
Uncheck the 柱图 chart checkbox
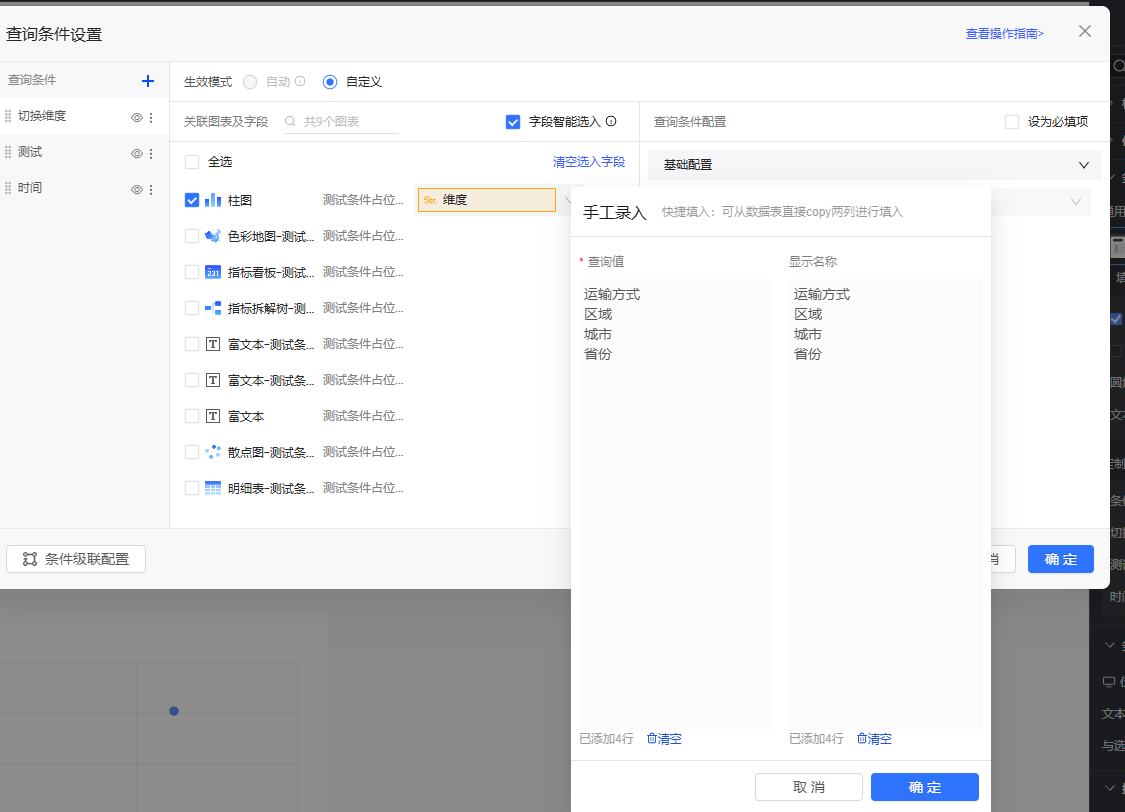point(192,200)
